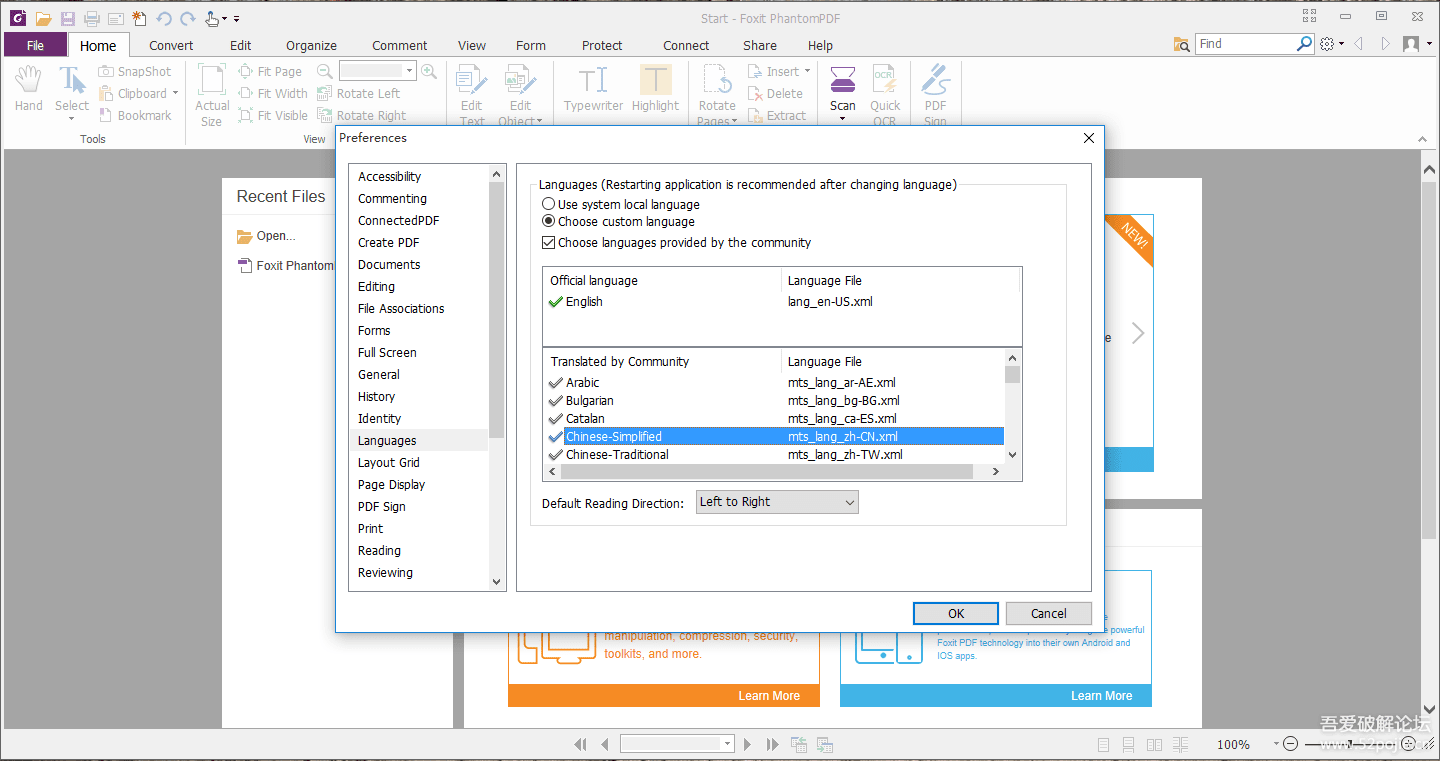The width and height of the screenshot is (1440, 761).
Task: Click the Undo arrow icon
Action: (x=164, y=18)
